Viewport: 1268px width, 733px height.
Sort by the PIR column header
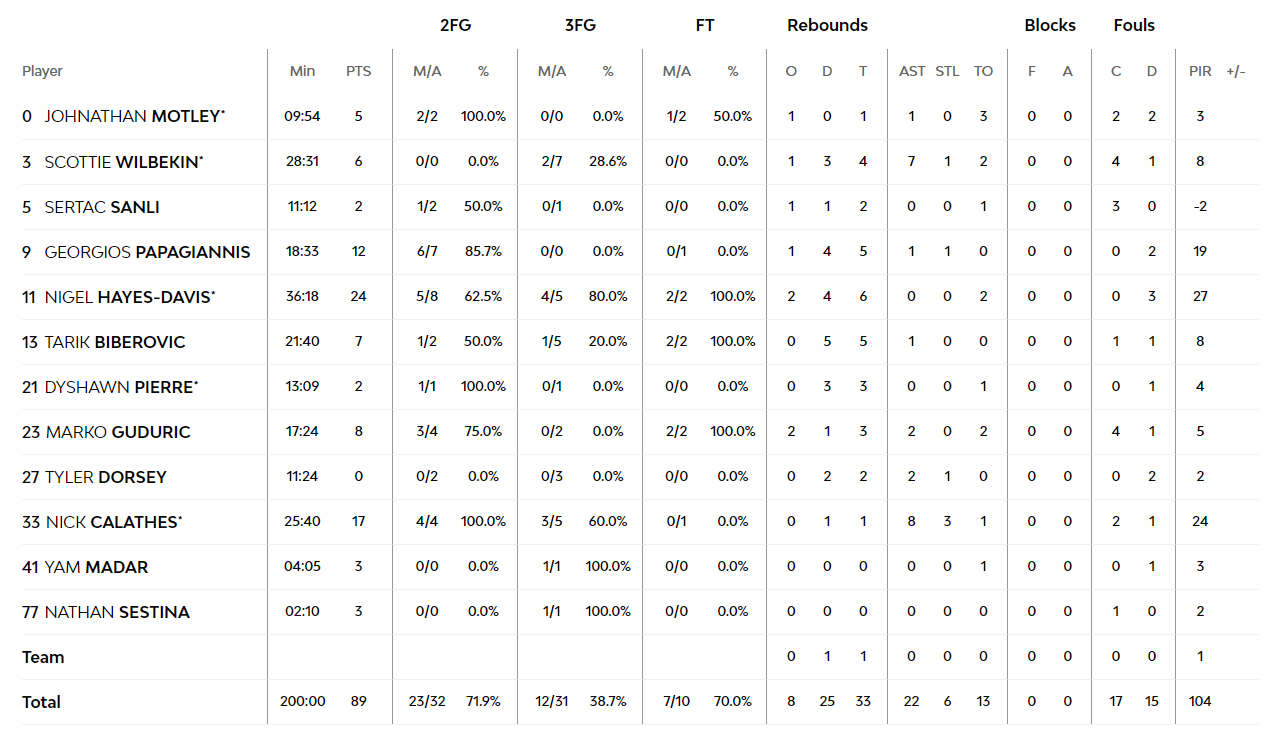click(1200, 71)
